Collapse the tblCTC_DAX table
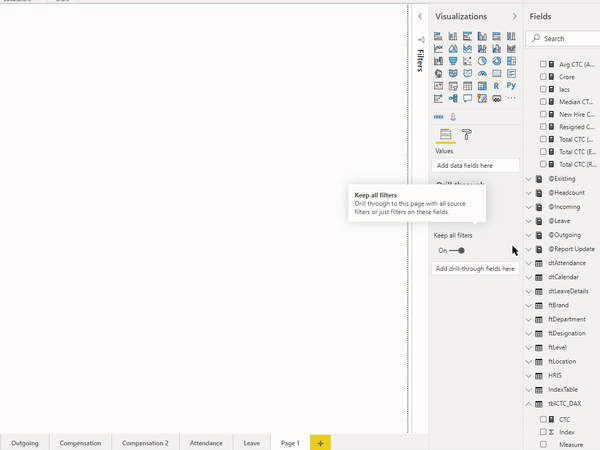Image resolution: width=600 pixels, height=450 pixels. point(529,404)
